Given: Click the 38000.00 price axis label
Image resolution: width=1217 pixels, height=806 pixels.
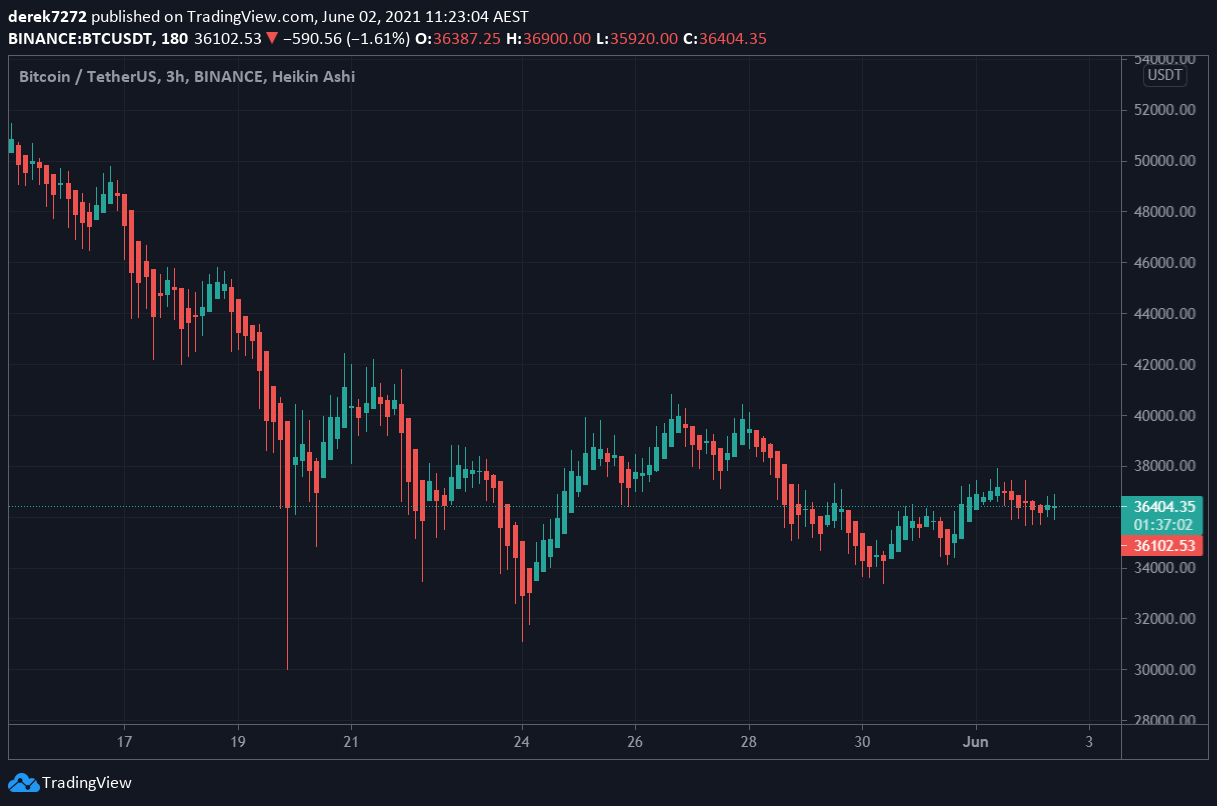Looking at the screenshot, I should 1164,466.
